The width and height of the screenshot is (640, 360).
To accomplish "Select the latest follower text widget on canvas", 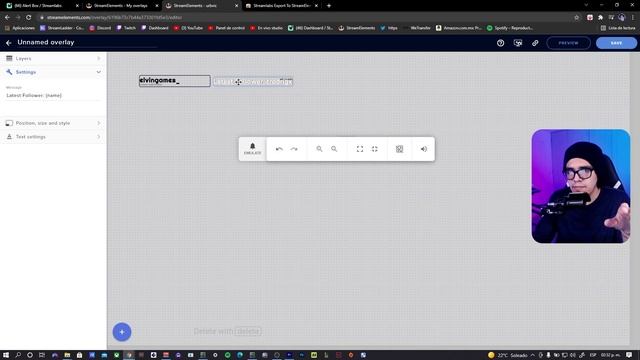I will tap(253, 82).
